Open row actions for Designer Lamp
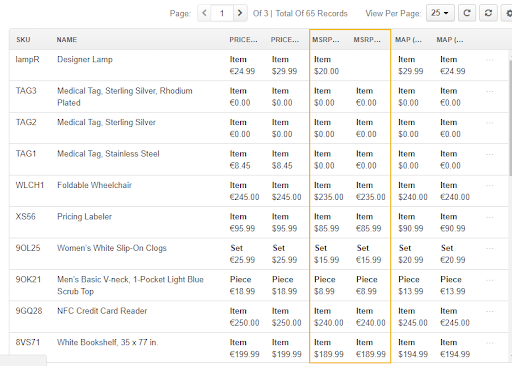Screen dimensions: 512x366 490,60
